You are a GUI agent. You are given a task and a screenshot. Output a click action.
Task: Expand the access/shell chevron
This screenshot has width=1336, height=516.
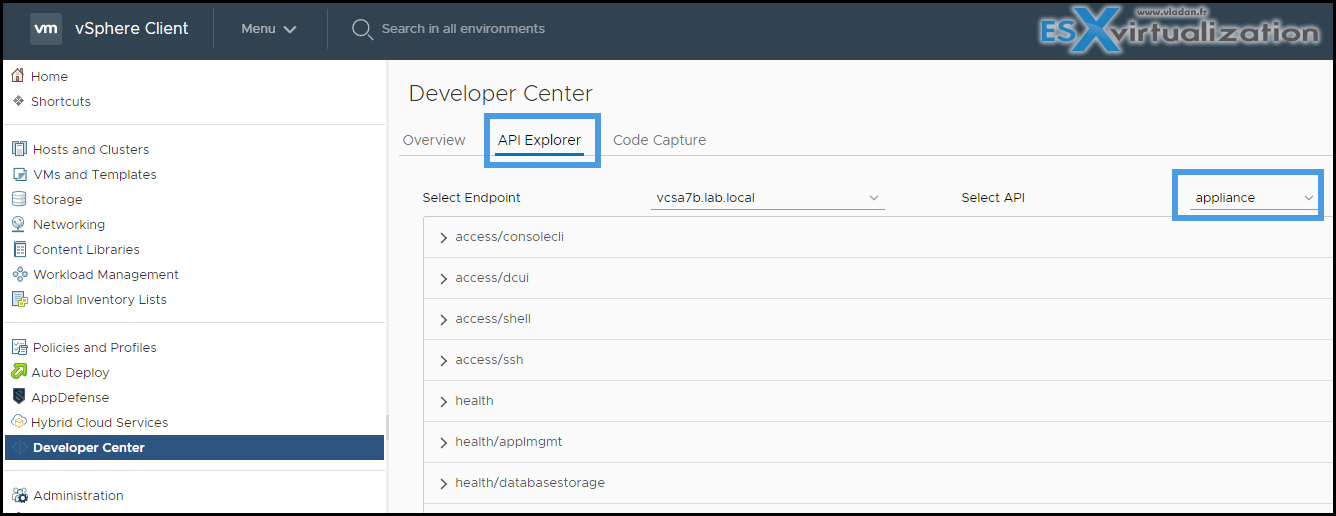click(443, 319)
